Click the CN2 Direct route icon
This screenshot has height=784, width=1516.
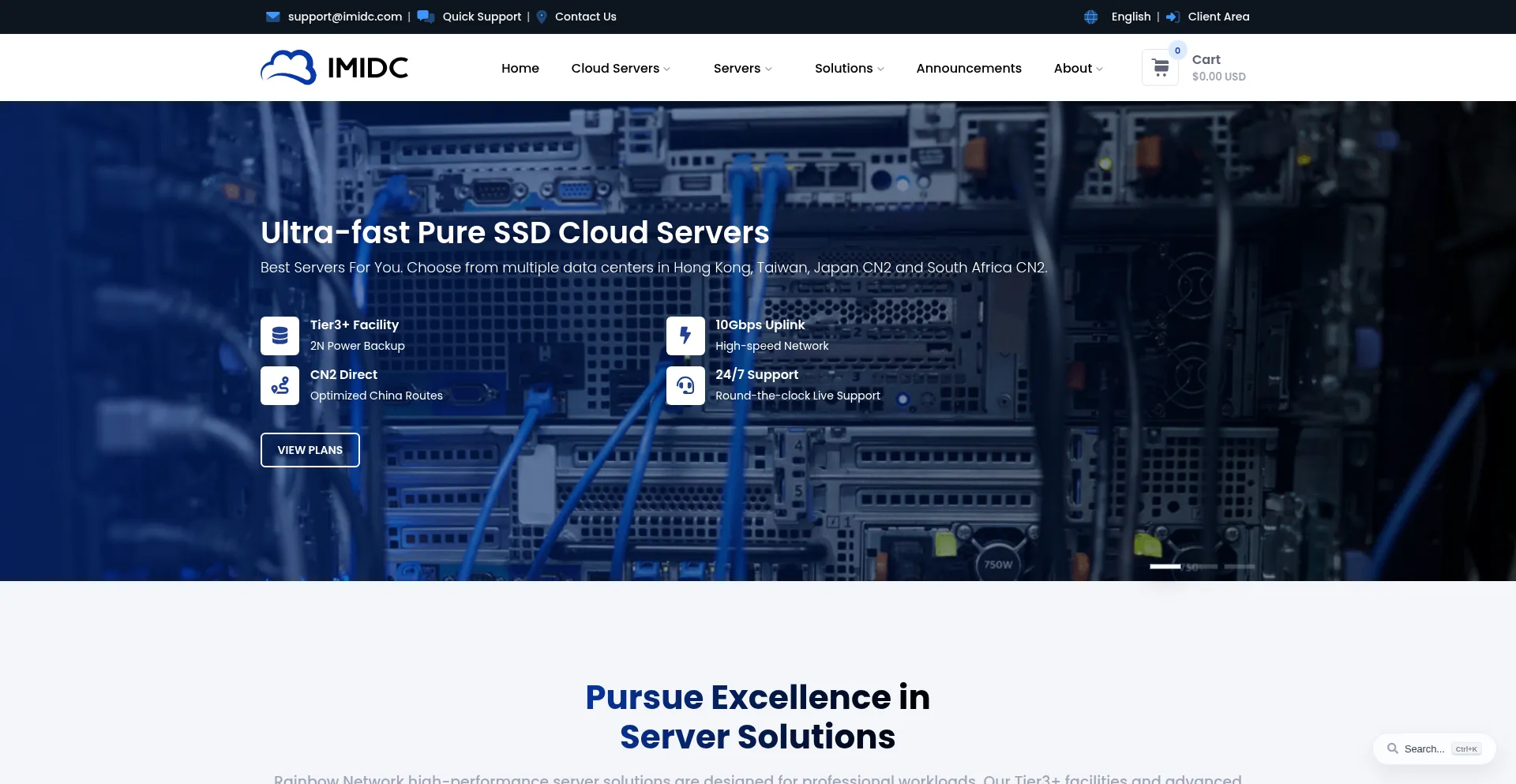click(x=280, y=385)
